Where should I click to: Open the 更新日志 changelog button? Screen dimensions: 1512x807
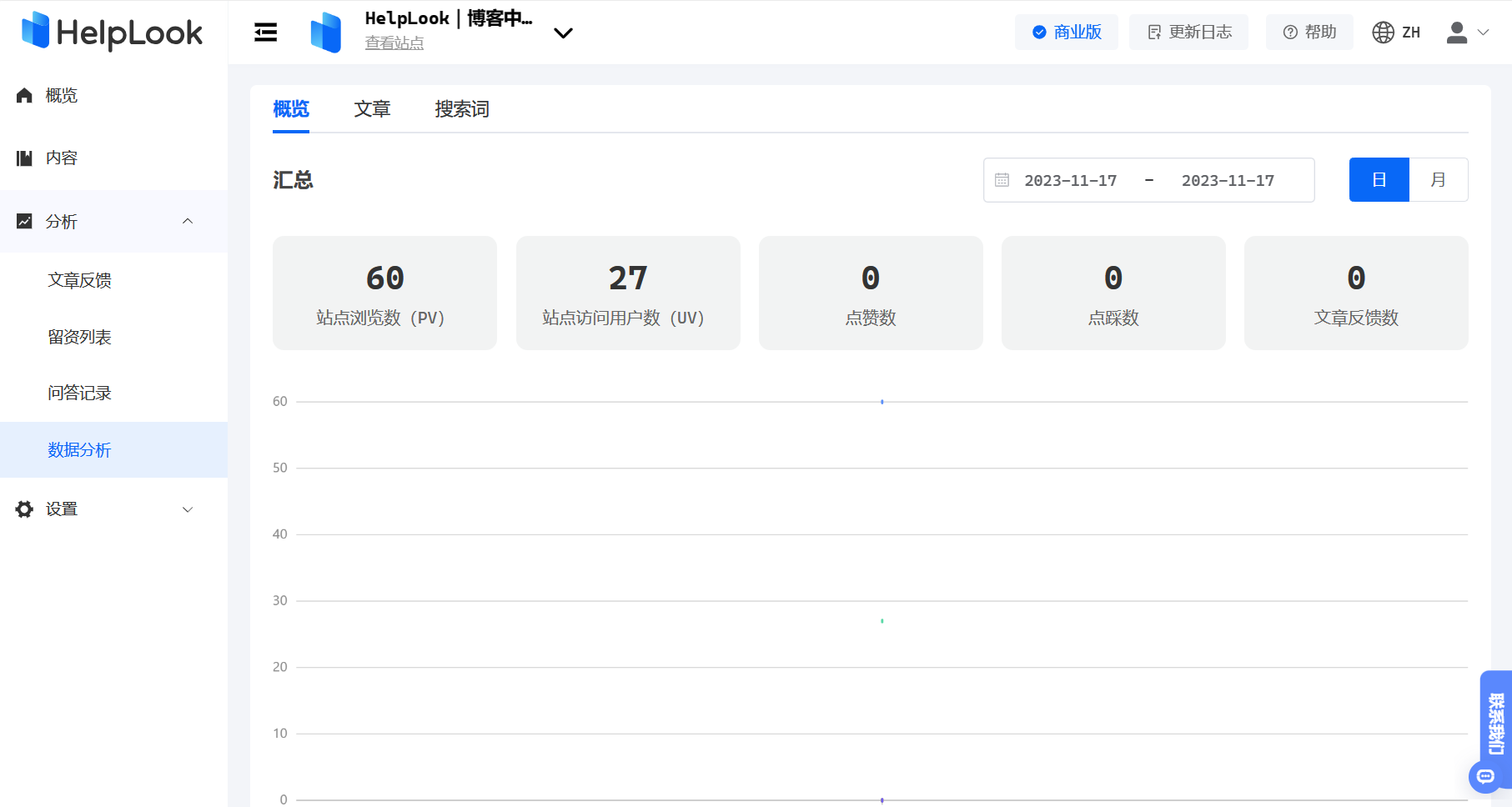1188,33
